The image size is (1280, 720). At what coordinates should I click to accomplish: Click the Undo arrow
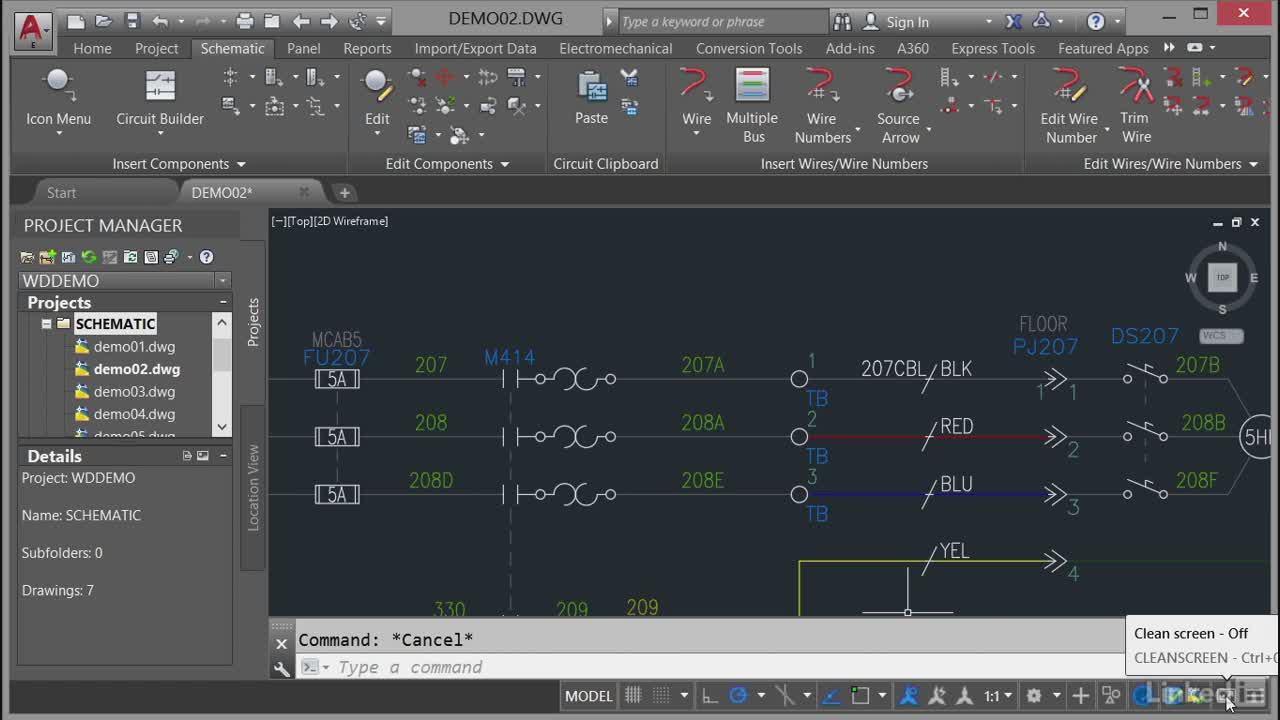(x=160, y=21)
